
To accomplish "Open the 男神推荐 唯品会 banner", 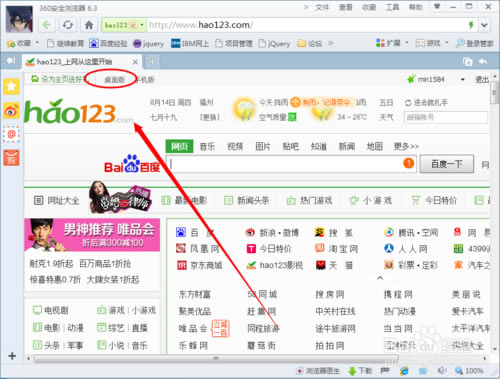I will [x=92, y=235].
